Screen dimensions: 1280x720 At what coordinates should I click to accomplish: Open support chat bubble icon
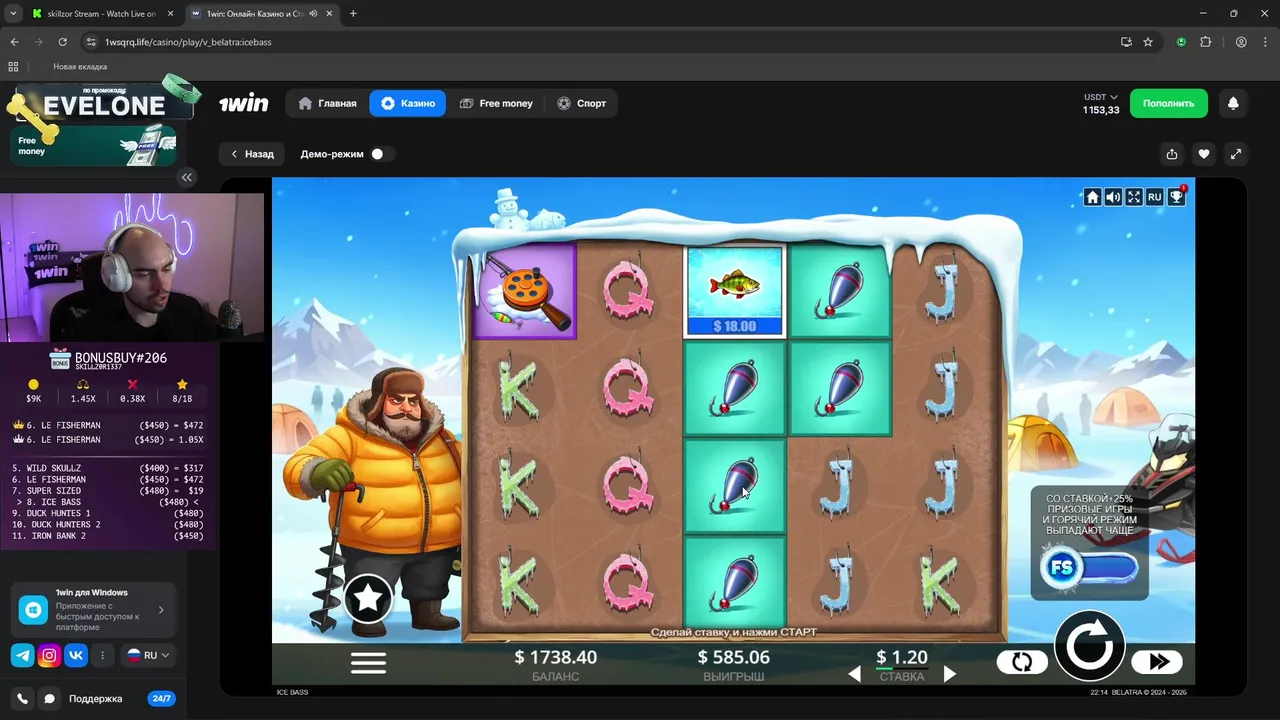coord(49,699)
